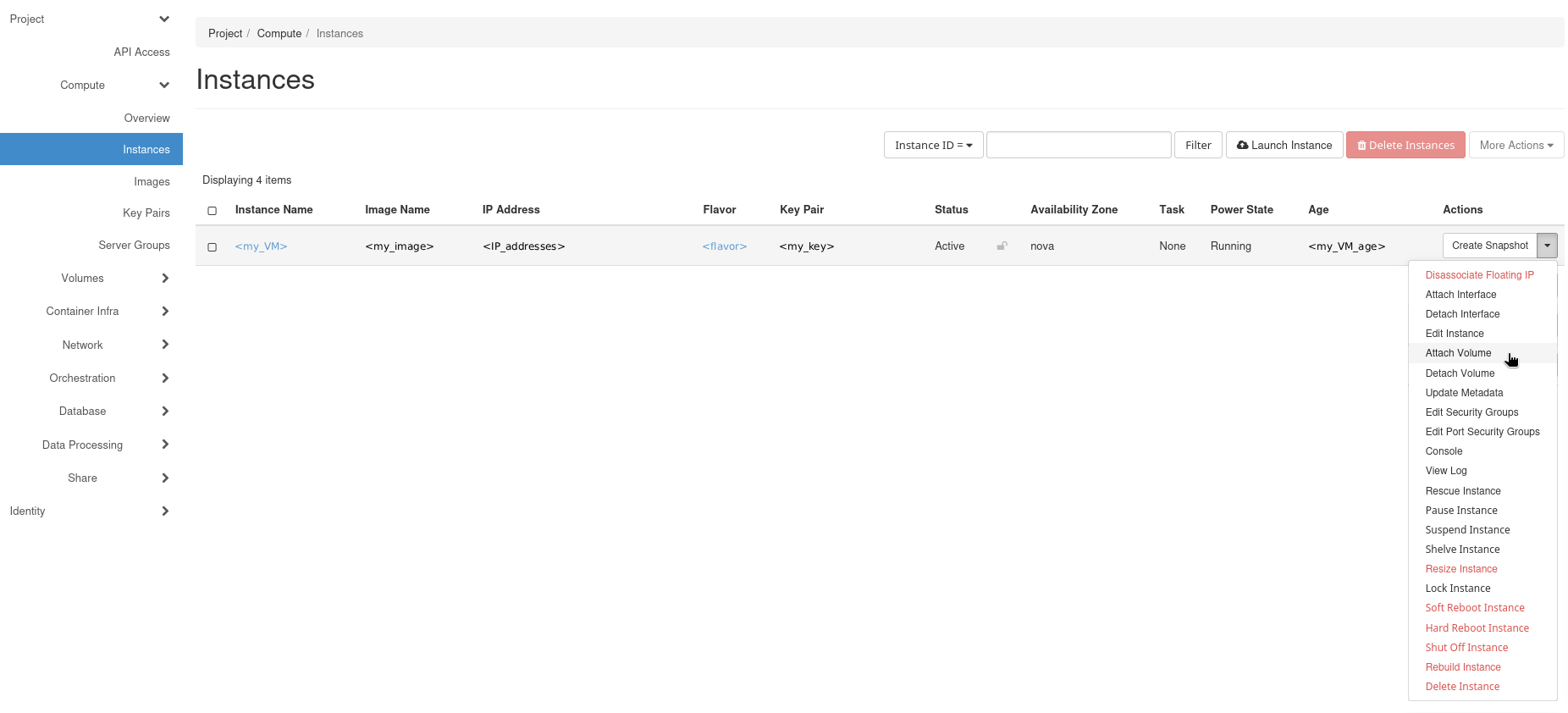Expand the Container Infra chevron
1568x713 pixels.
click(x=165, y=312)
